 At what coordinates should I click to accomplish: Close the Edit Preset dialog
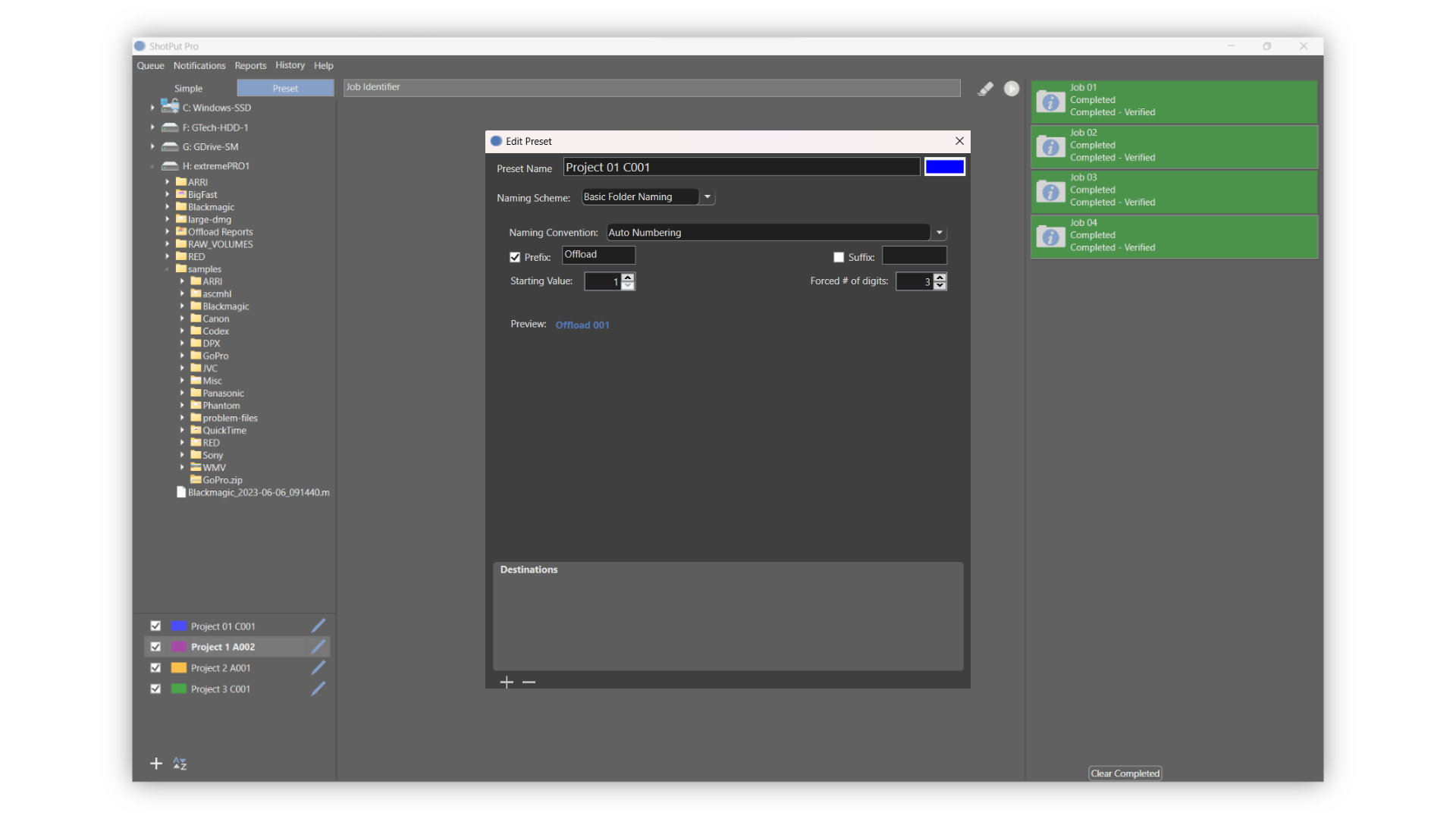959,141
